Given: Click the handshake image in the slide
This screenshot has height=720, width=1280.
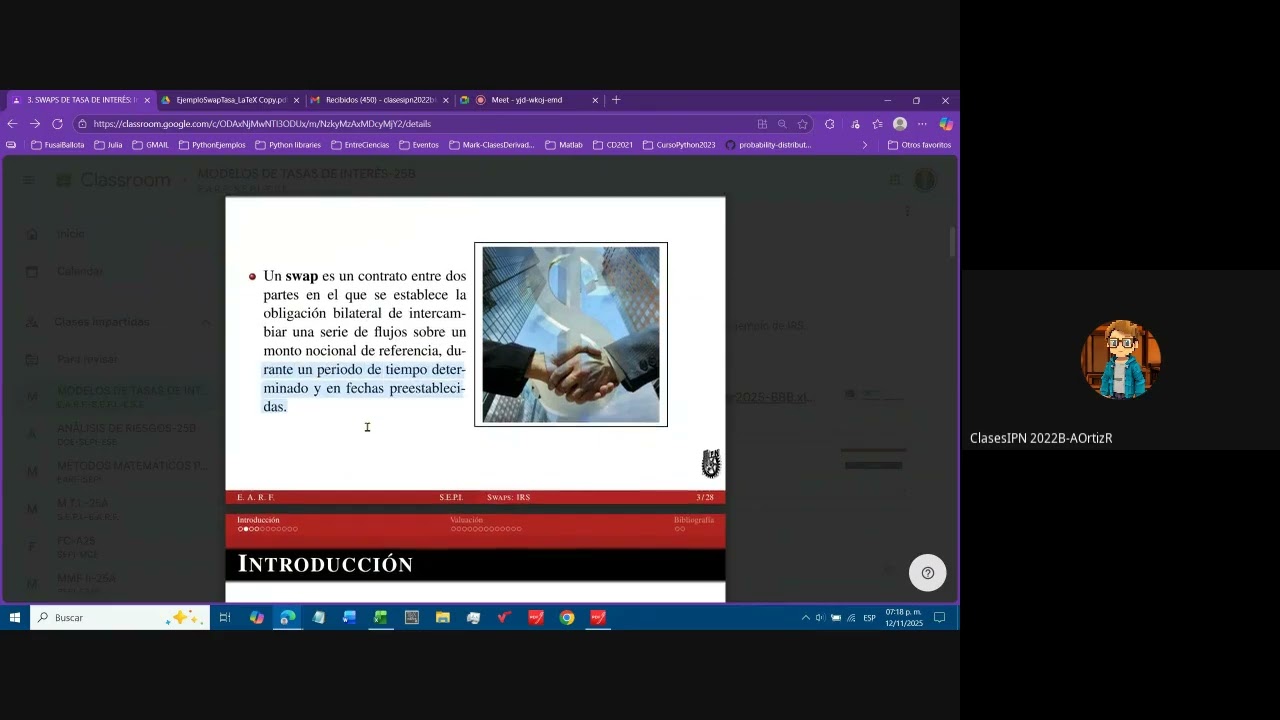Looking at the screenshot, I should pos(571,335).
